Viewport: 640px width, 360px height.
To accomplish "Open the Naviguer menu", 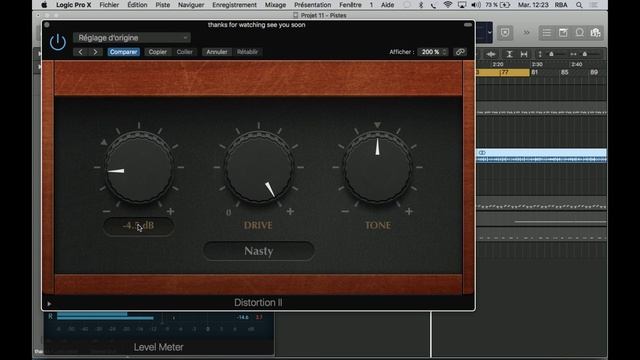I will (191, 5).
